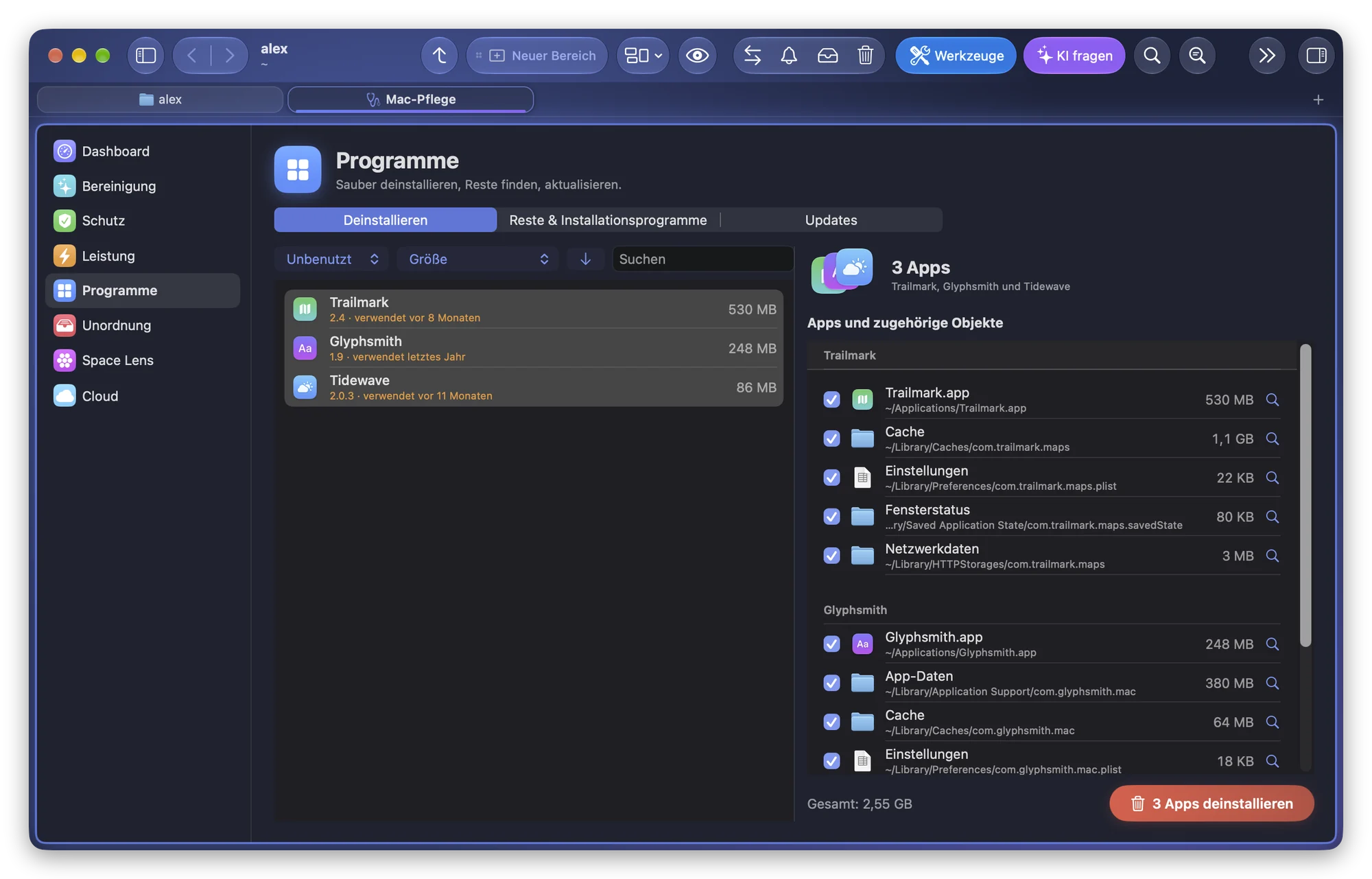Open the bell notifications icon
Screen dimensions: 1372x879
click(x=789, y=56)
